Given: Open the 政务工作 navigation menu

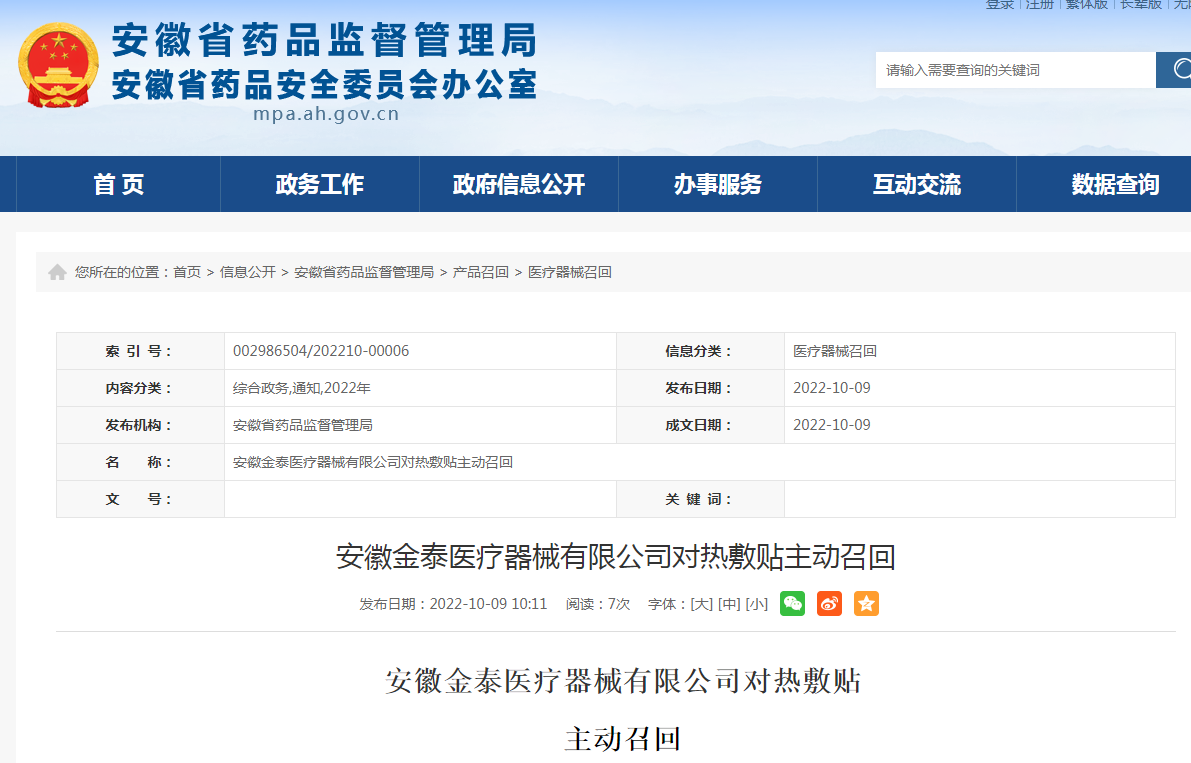Looking at the screenshot, I should [x=320, y=184].
